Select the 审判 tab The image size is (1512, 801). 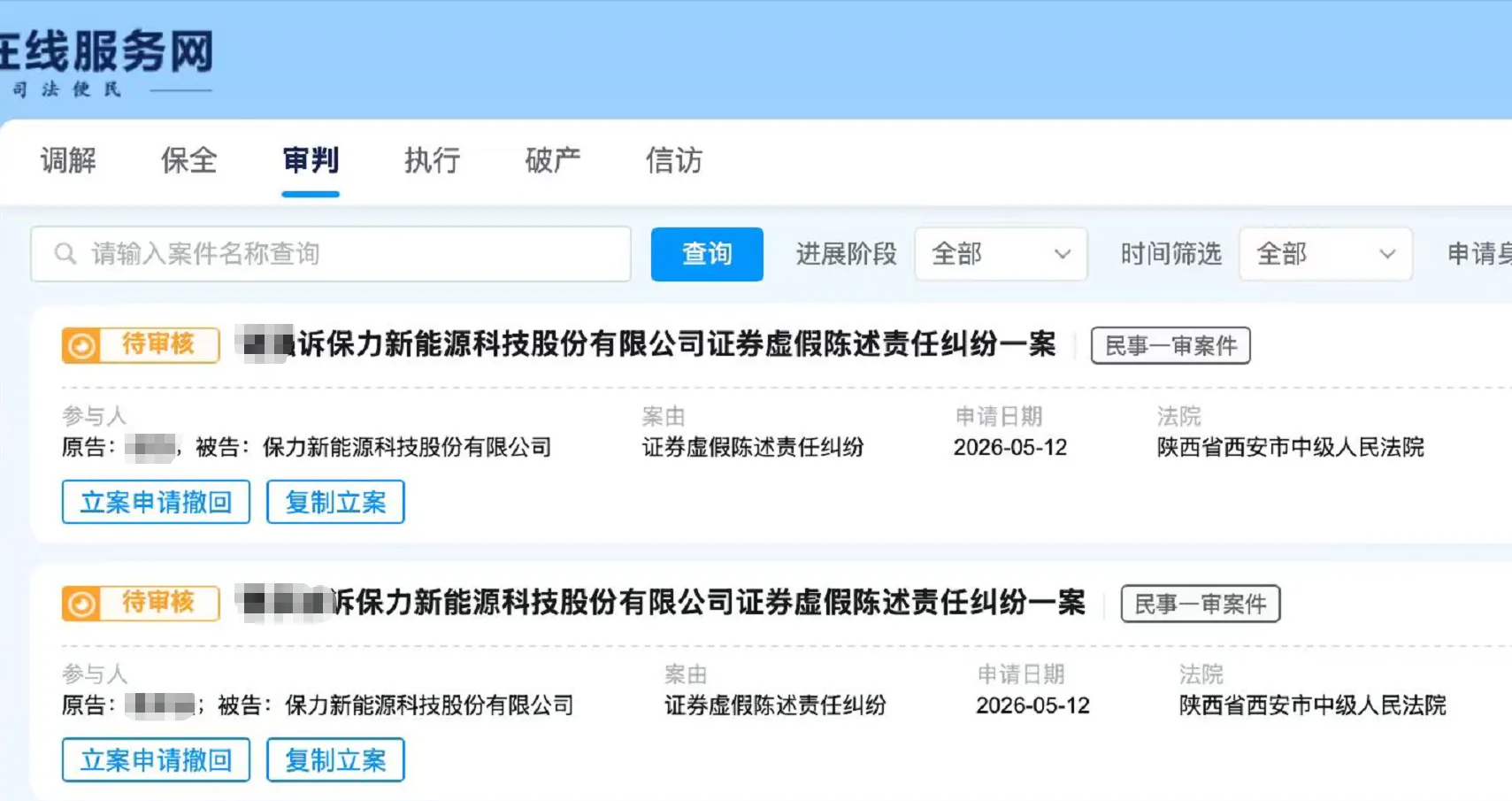(x=311, y=161)
